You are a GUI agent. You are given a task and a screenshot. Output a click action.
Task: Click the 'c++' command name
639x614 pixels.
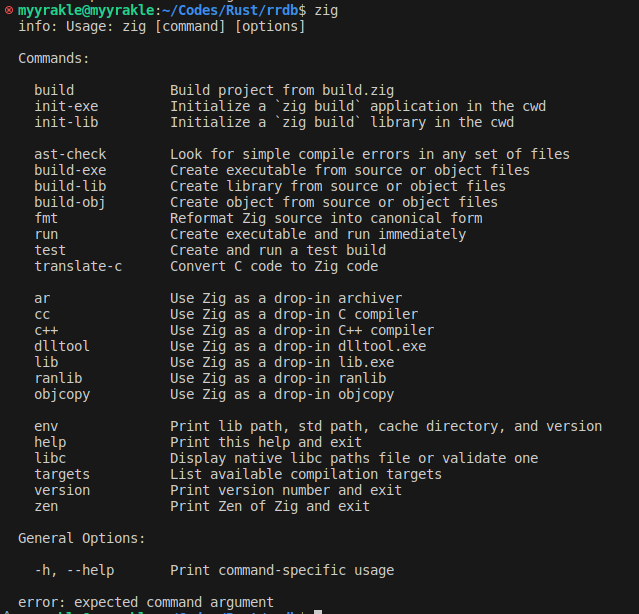pyautogui.click(x=46, y=330)
